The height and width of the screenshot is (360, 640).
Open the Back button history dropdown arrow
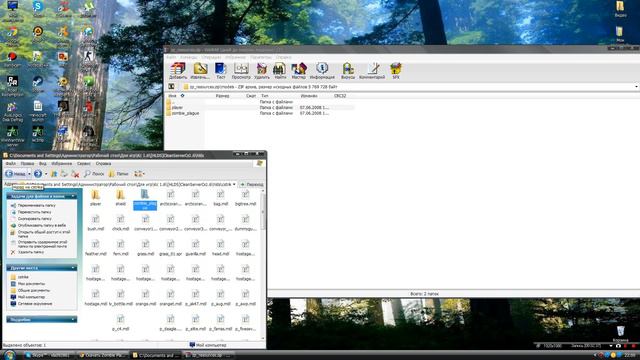click(29, 174)
